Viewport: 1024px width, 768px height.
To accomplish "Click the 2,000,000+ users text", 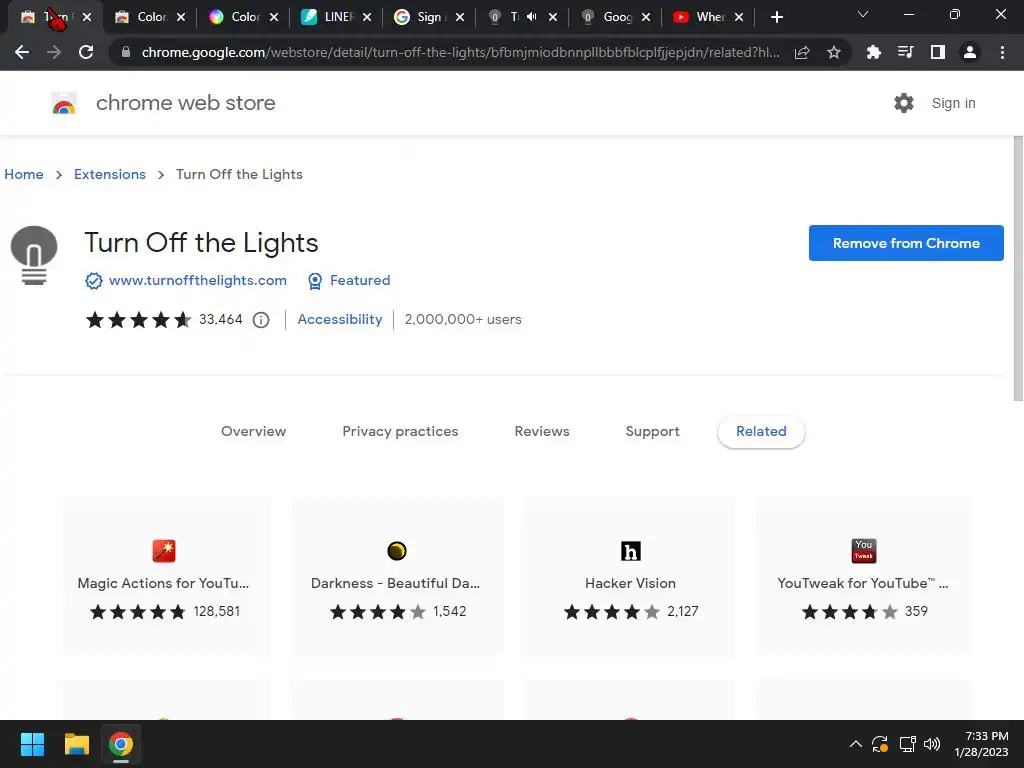I will [x=463, y=319].
